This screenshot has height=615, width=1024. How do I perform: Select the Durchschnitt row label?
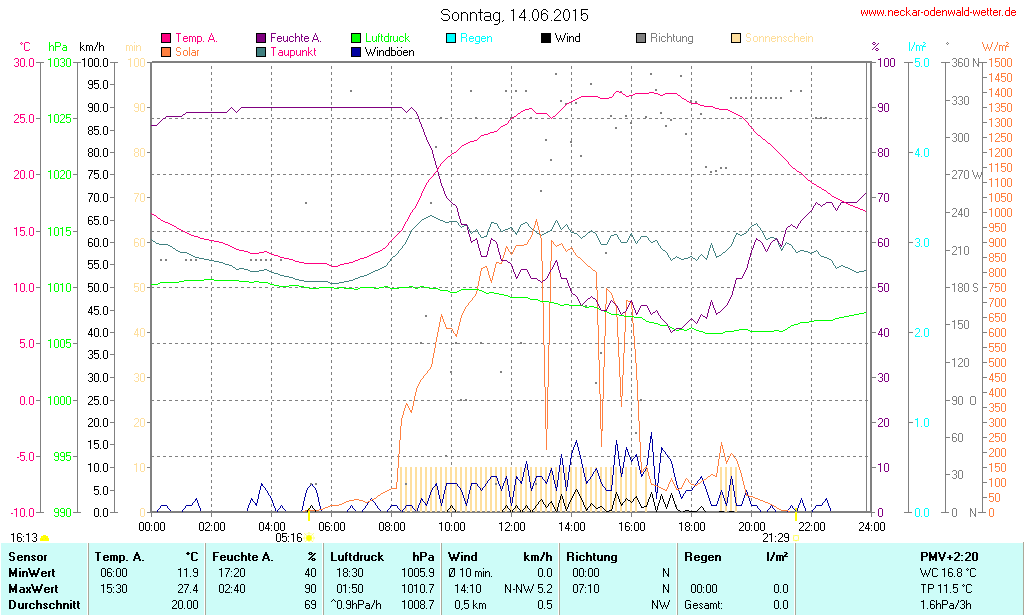coord(42,604)
